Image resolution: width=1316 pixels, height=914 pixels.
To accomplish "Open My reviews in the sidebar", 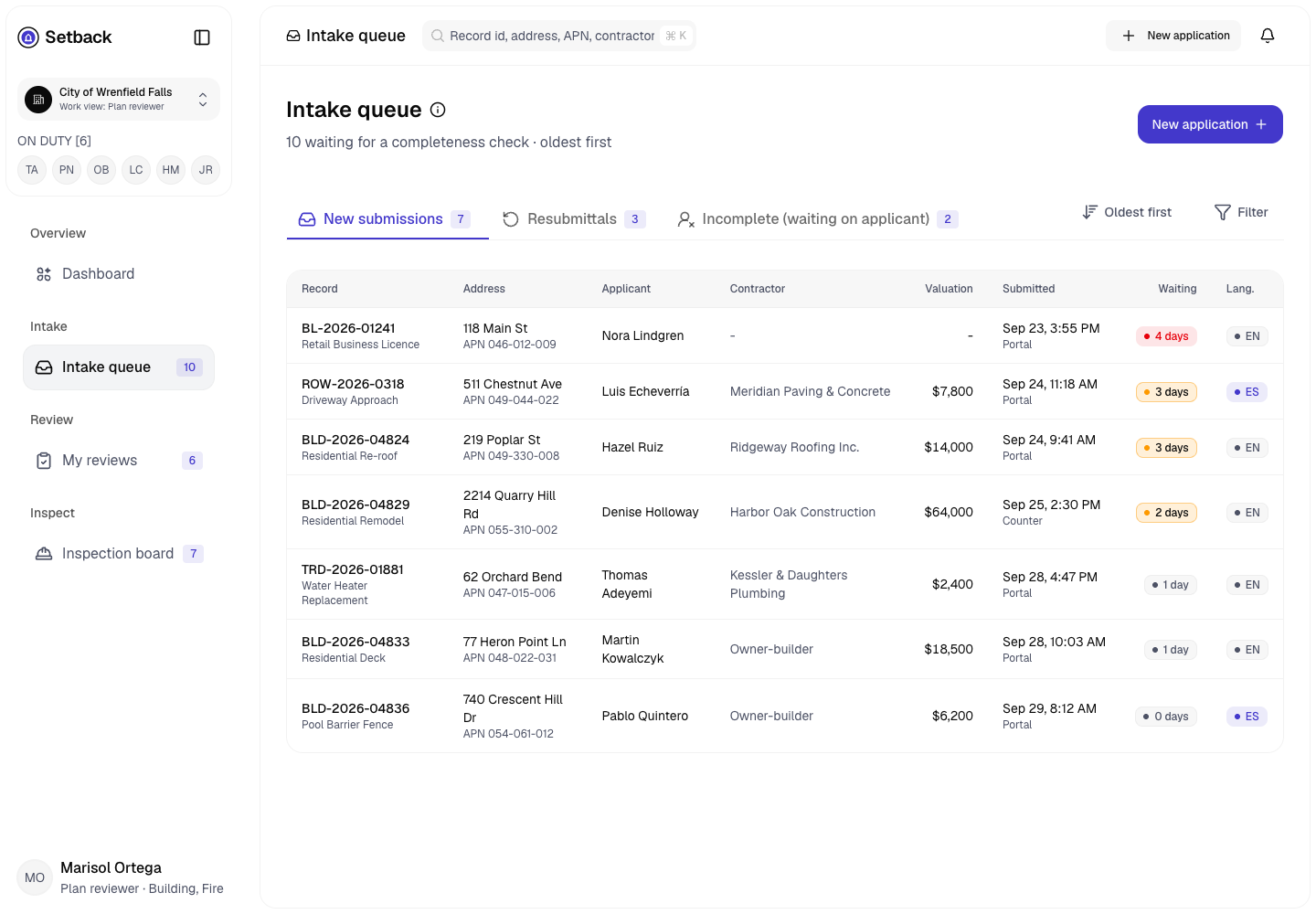I will (119, 461).
